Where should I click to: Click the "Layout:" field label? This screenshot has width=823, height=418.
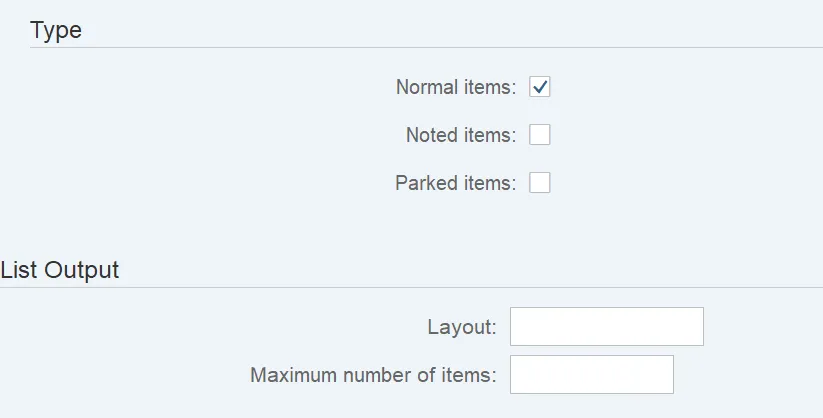click(461, 327)
